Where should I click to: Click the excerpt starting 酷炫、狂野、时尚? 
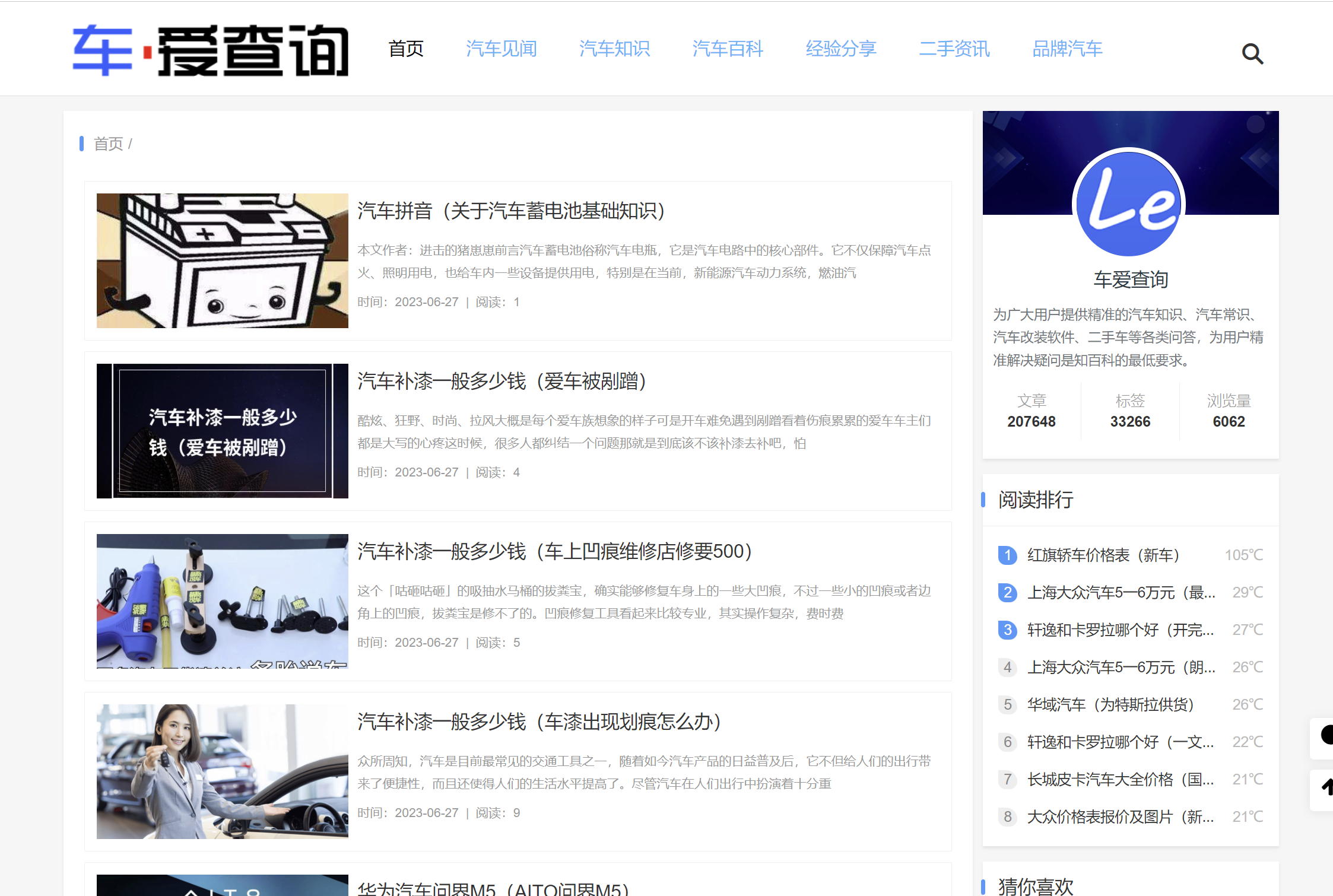[644, 432]
